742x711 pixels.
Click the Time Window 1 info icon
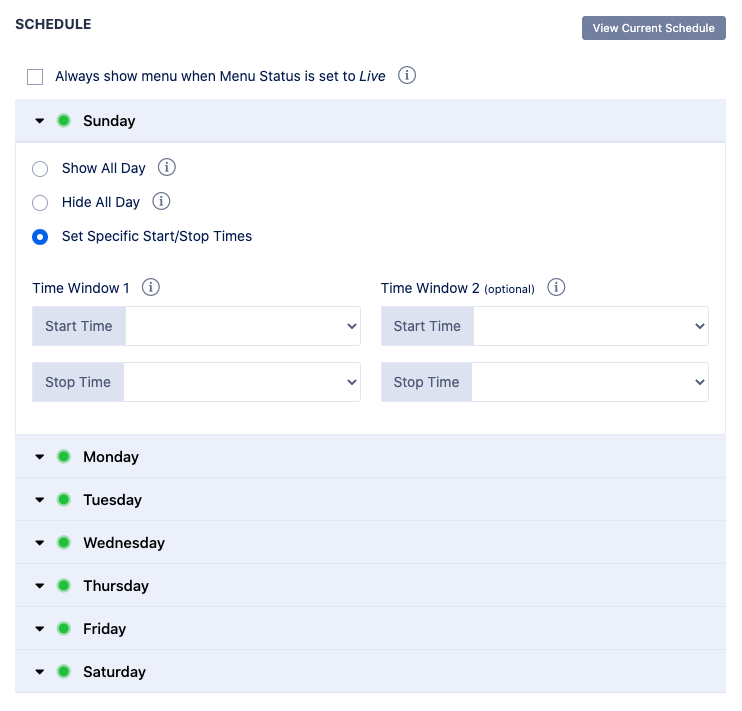pyautogui.click(x=151, y=288)
